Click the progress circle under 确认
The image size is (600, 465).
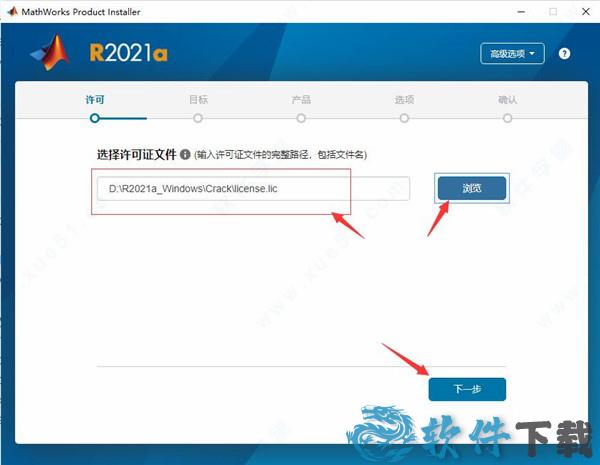[x=508, y=118]
